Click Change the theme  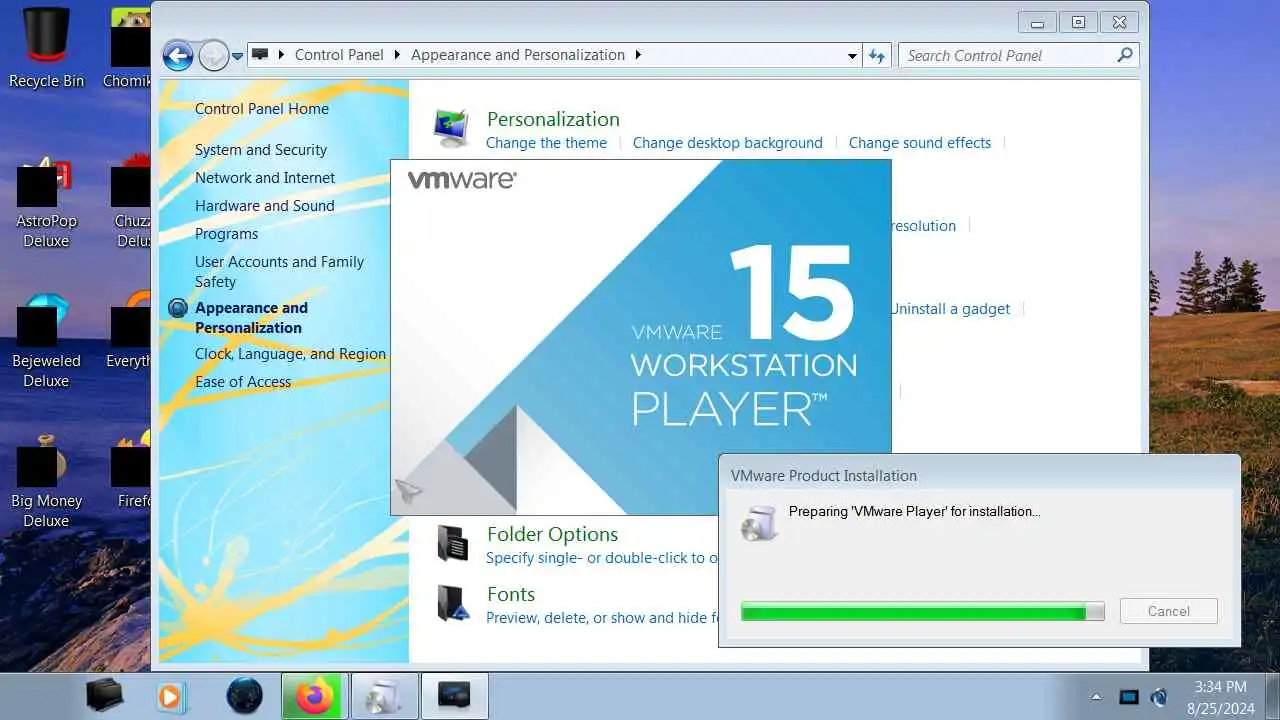click(546, 143)
